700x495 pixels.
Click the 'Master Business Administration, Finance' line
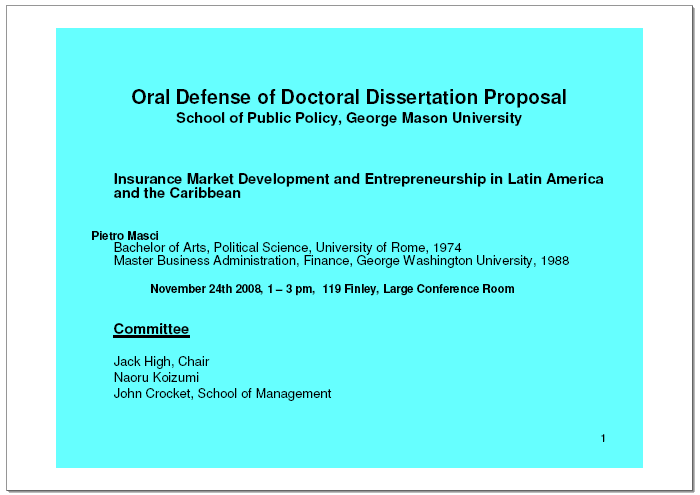point(342,261)
